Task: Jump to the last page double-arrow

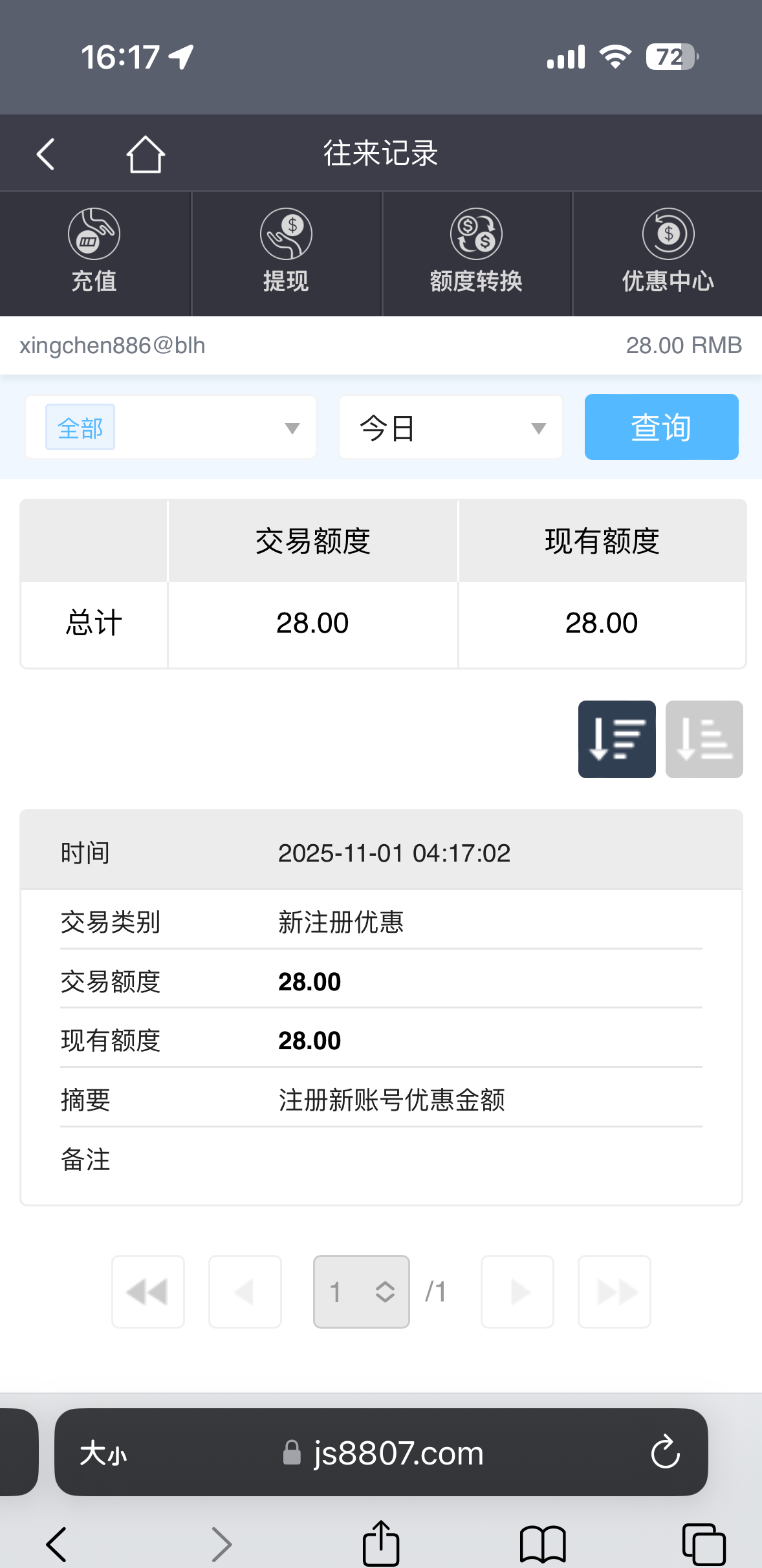Action: (614, 1291)
